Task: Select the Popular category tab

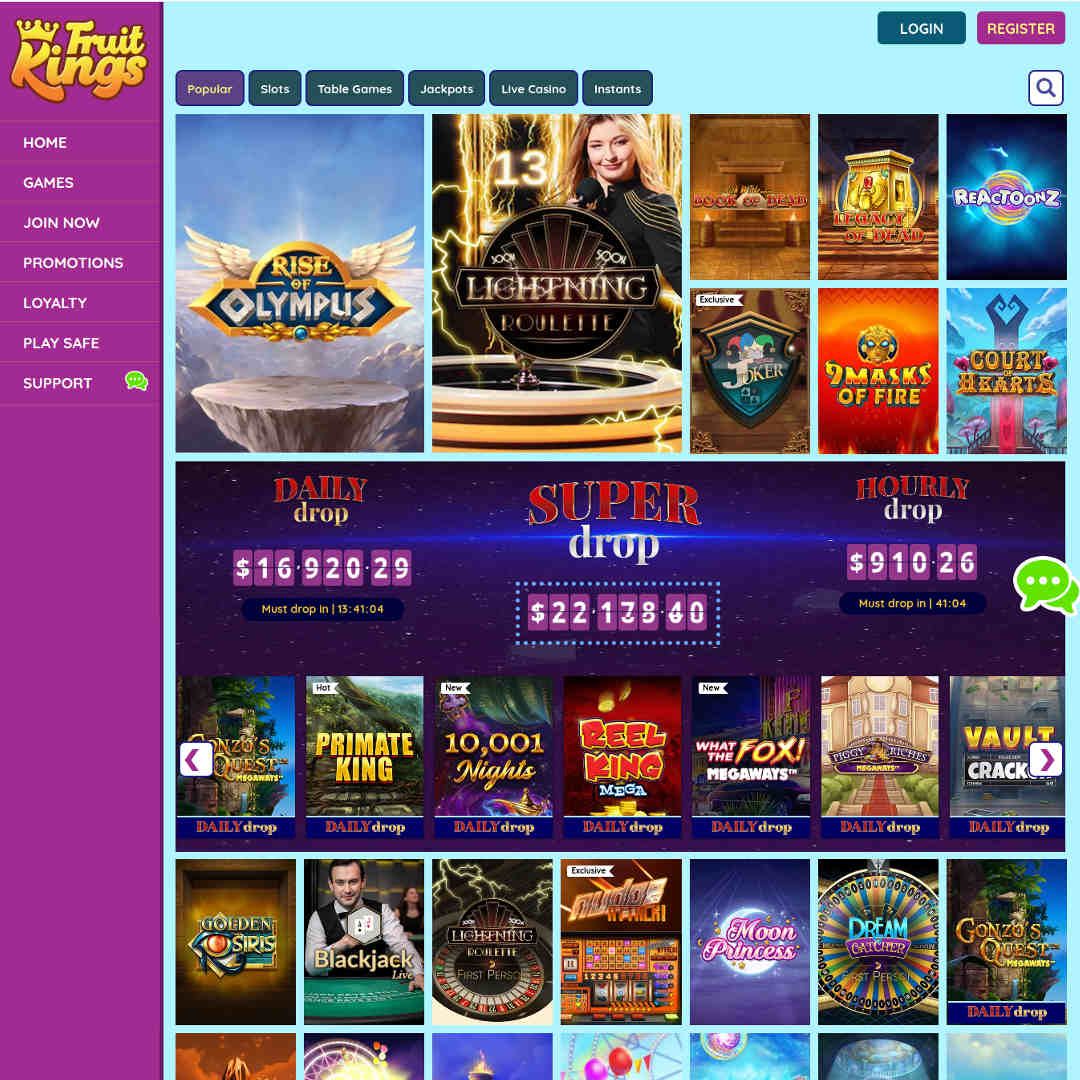Action: pos(209,88)
